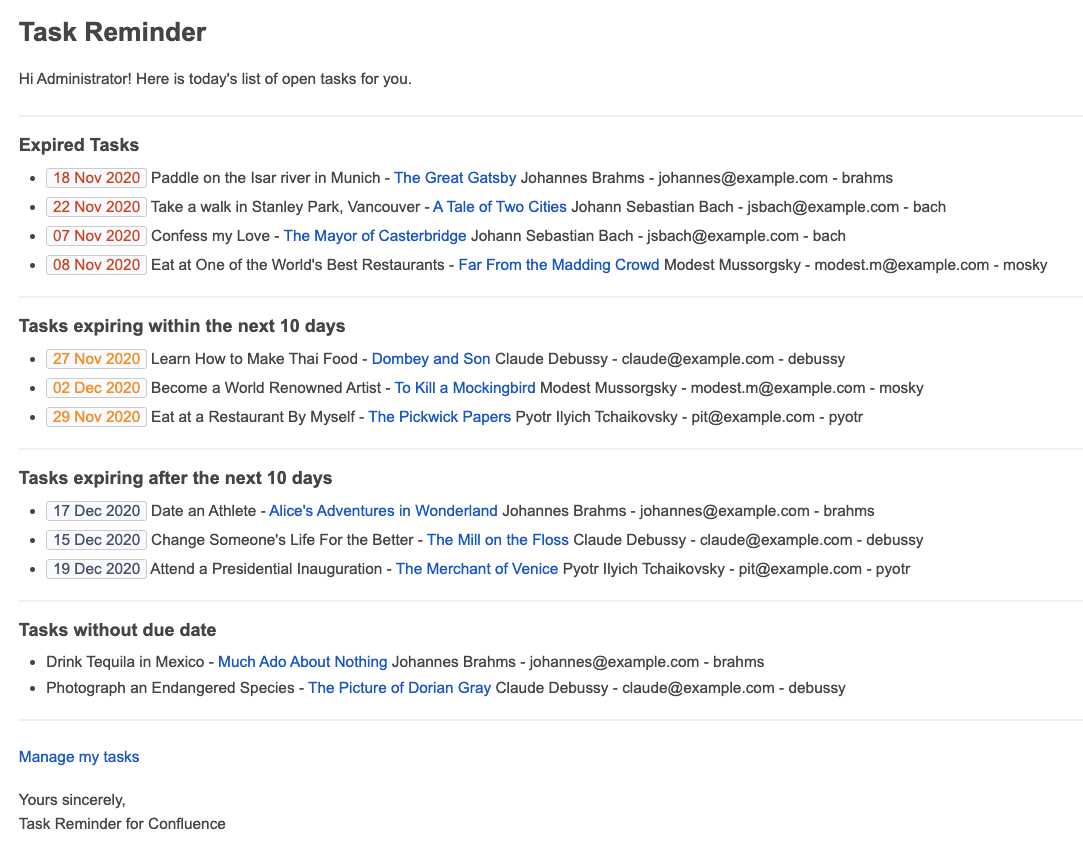Click the 22 Nov 2020 expired date badge
Image resolution: width=1083 pixels, height=855 pixels.
coord(96,207)
